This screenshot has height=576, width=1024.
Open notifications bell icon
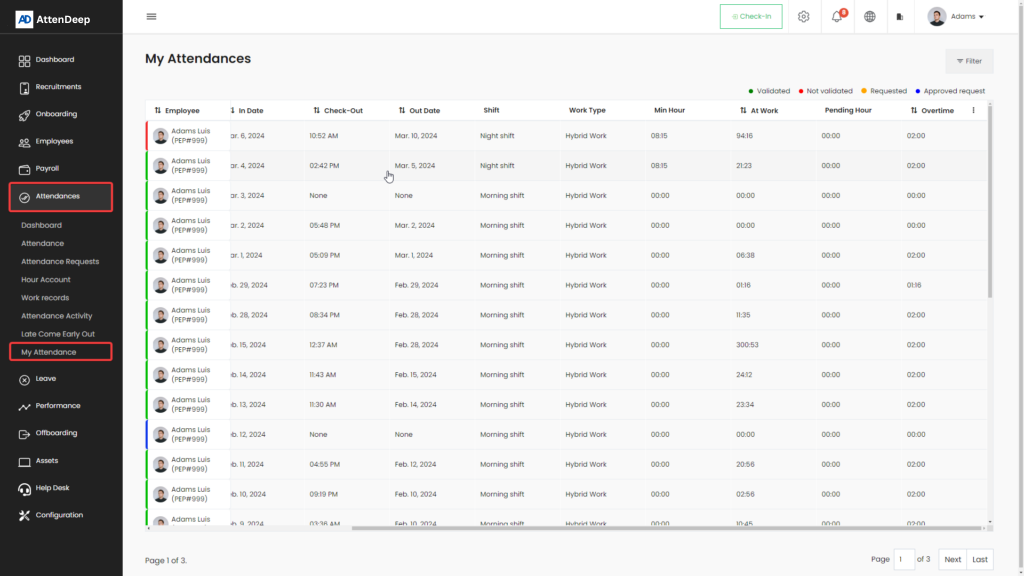click(837, 17)
